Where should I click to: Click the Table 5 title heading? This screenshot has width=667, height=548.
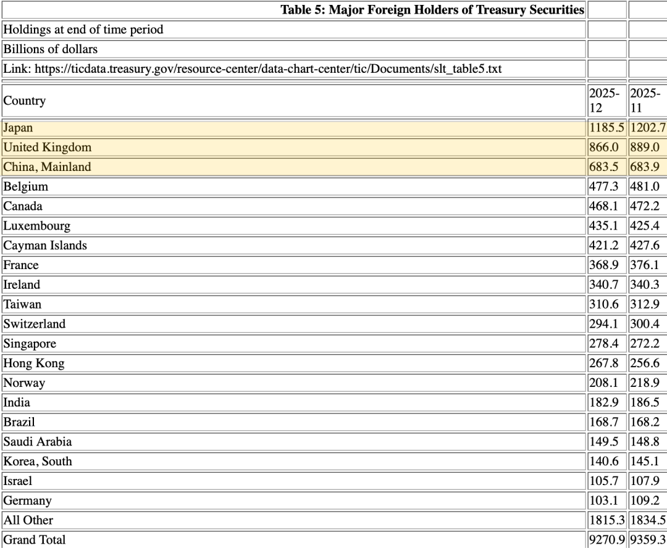coord(432,10)
